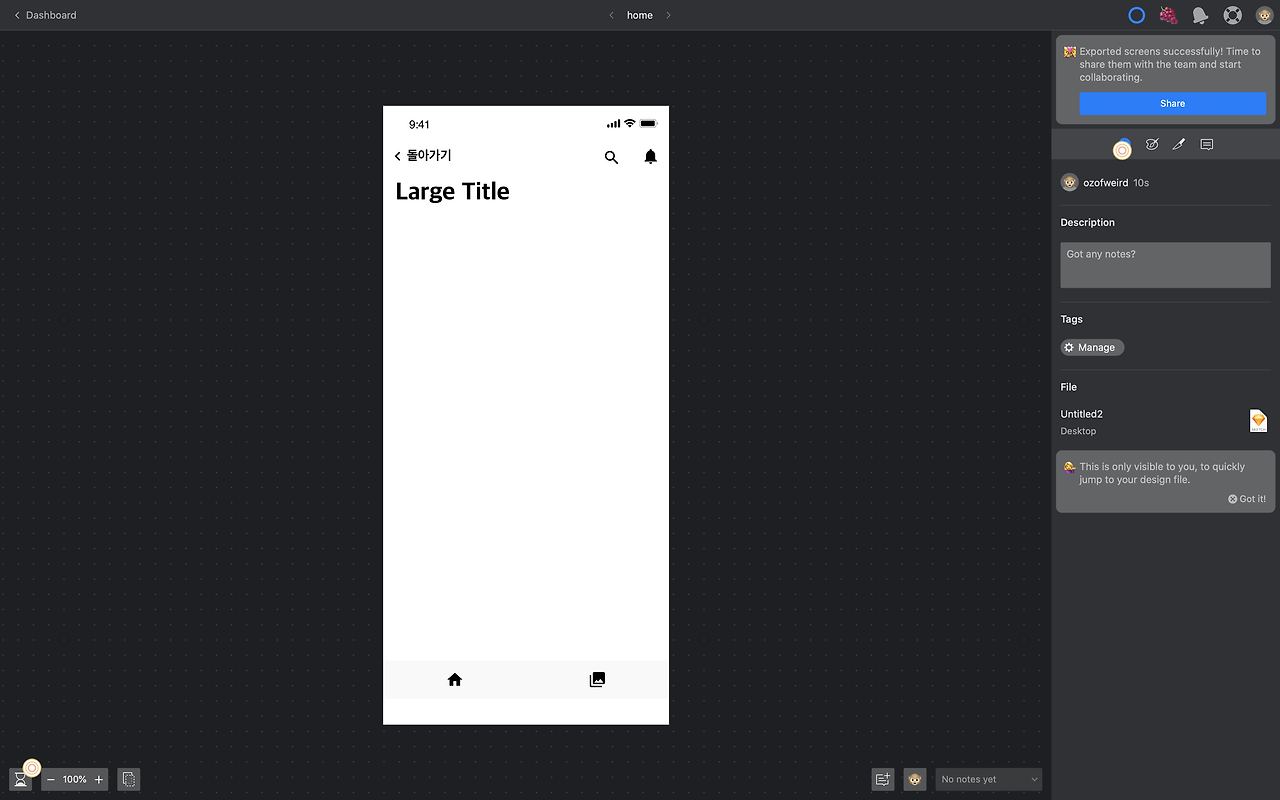Click the back chevron in the mockup

tap(398, 156)
